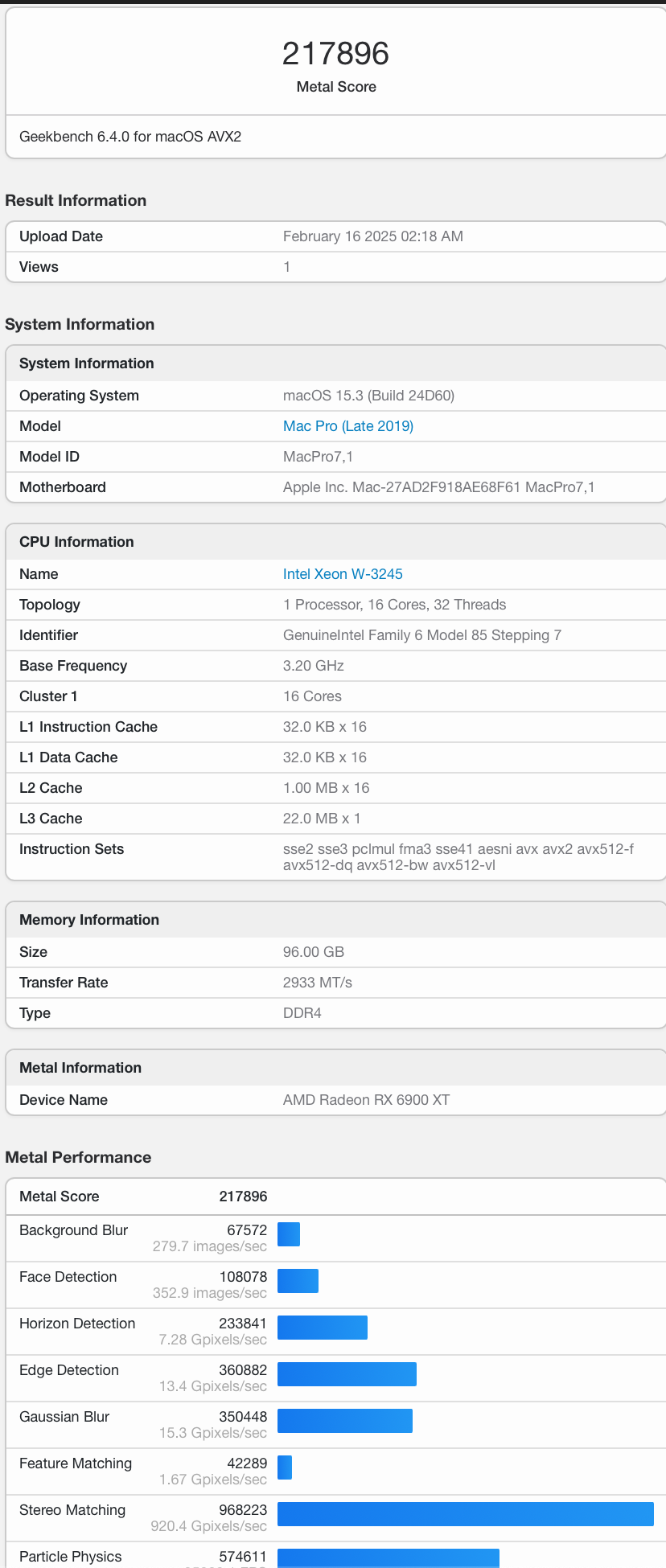The width and height of the screenshot is (666, 1568).
Task: Select the Geekbench 6.4.0 for macOS AVX2 text
Action: click(x=130, y=137)
